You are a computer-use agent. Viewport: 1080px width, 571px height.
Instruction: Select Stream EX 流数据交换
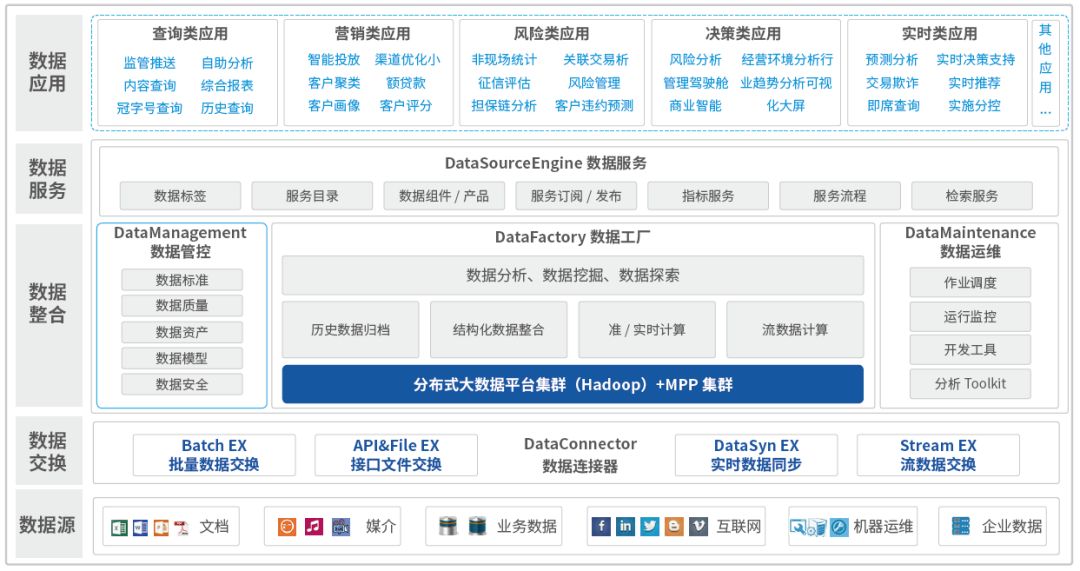click(x=938, y=455)
